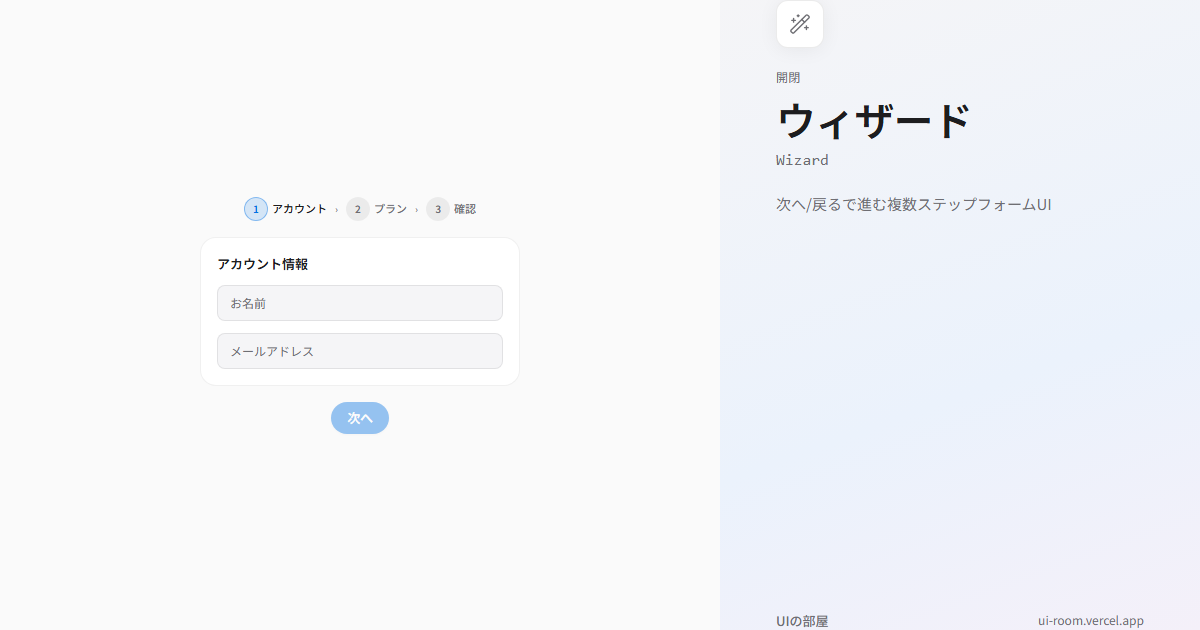Select step 3 circle for 確認
This screenshot has height=630, width=1200.
coord(438,209)
